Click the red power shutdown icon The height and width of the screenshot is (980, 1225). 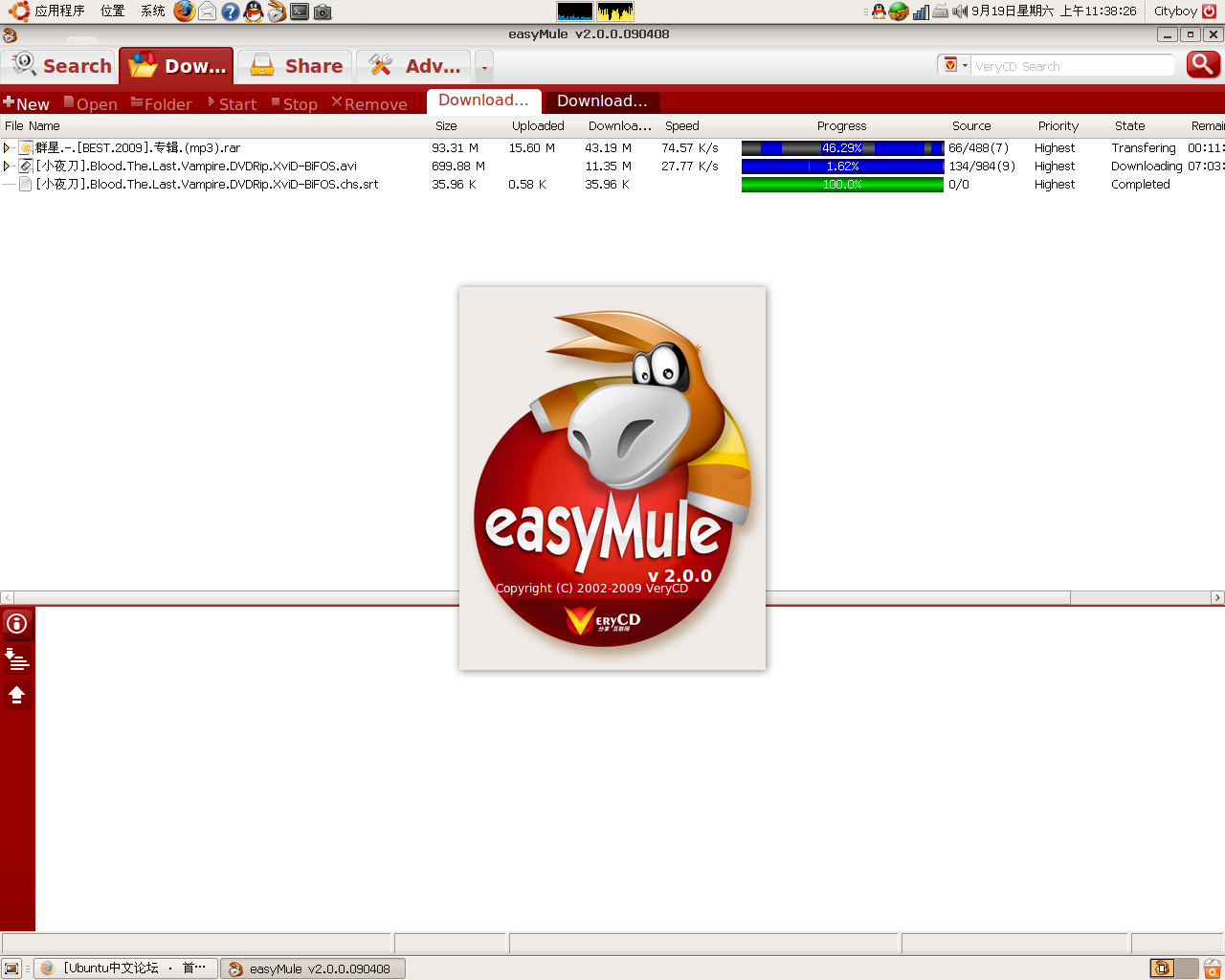1210,11
